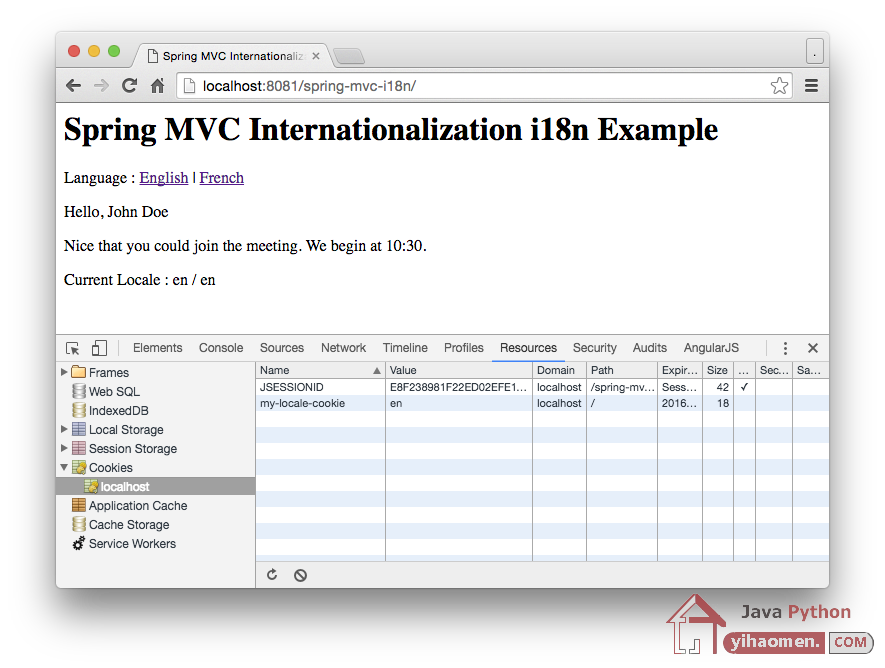Open the AngularJS tab
Viewport: 885px width, 668px height.
coord(711,348)
